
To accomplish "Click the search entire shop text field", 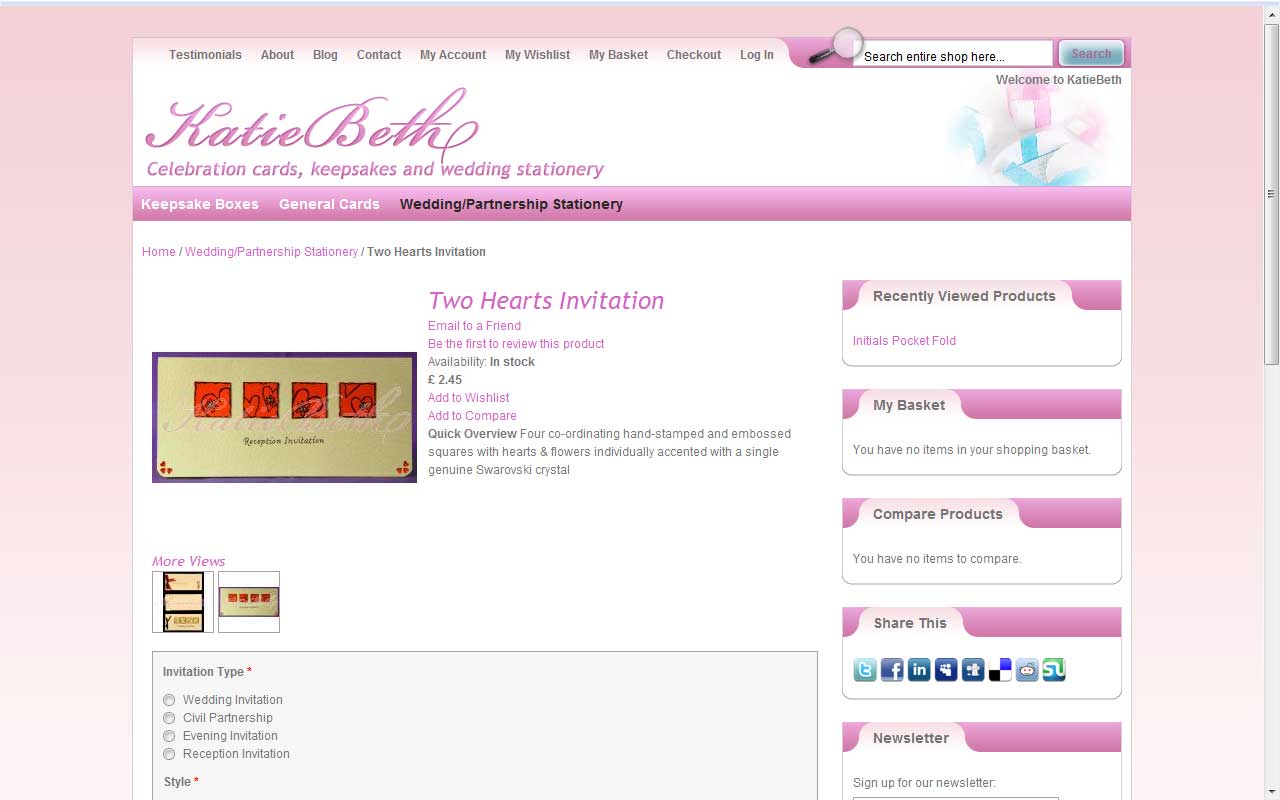I will coord(954,56).
